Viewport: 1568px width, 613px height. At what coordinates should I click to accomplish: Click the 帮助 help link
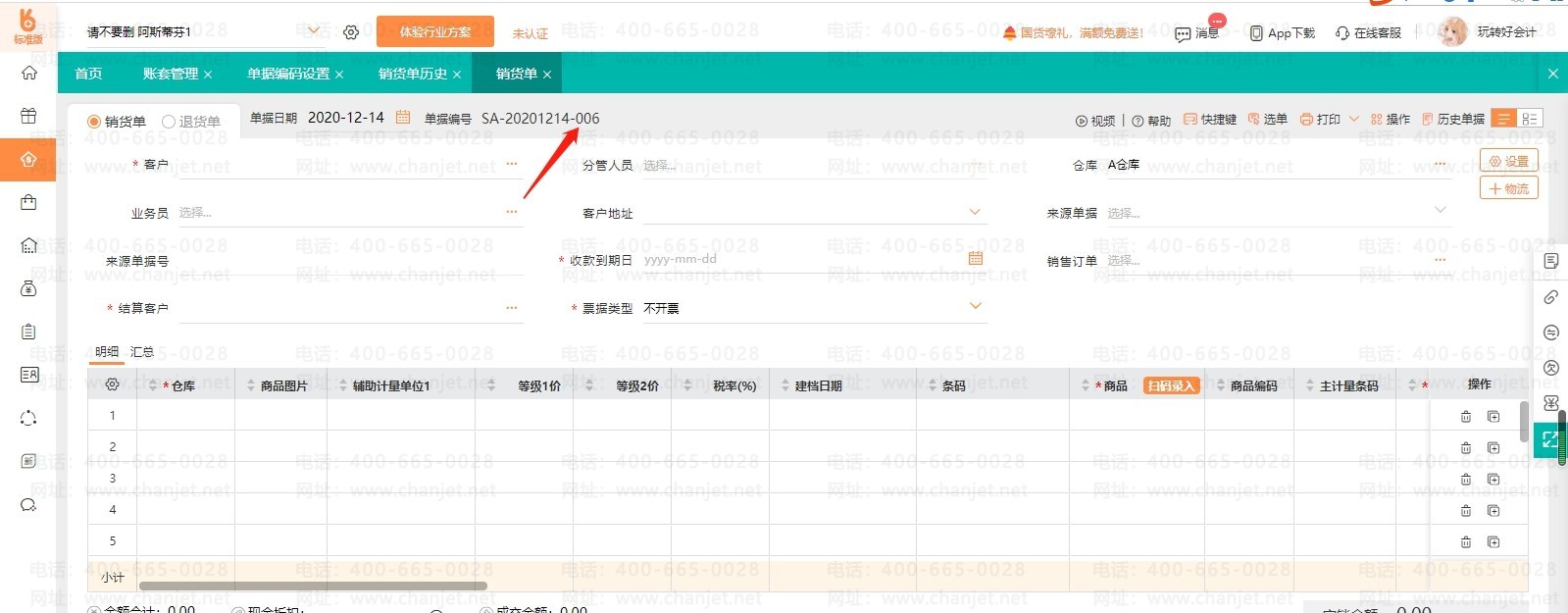point(1151,121)
